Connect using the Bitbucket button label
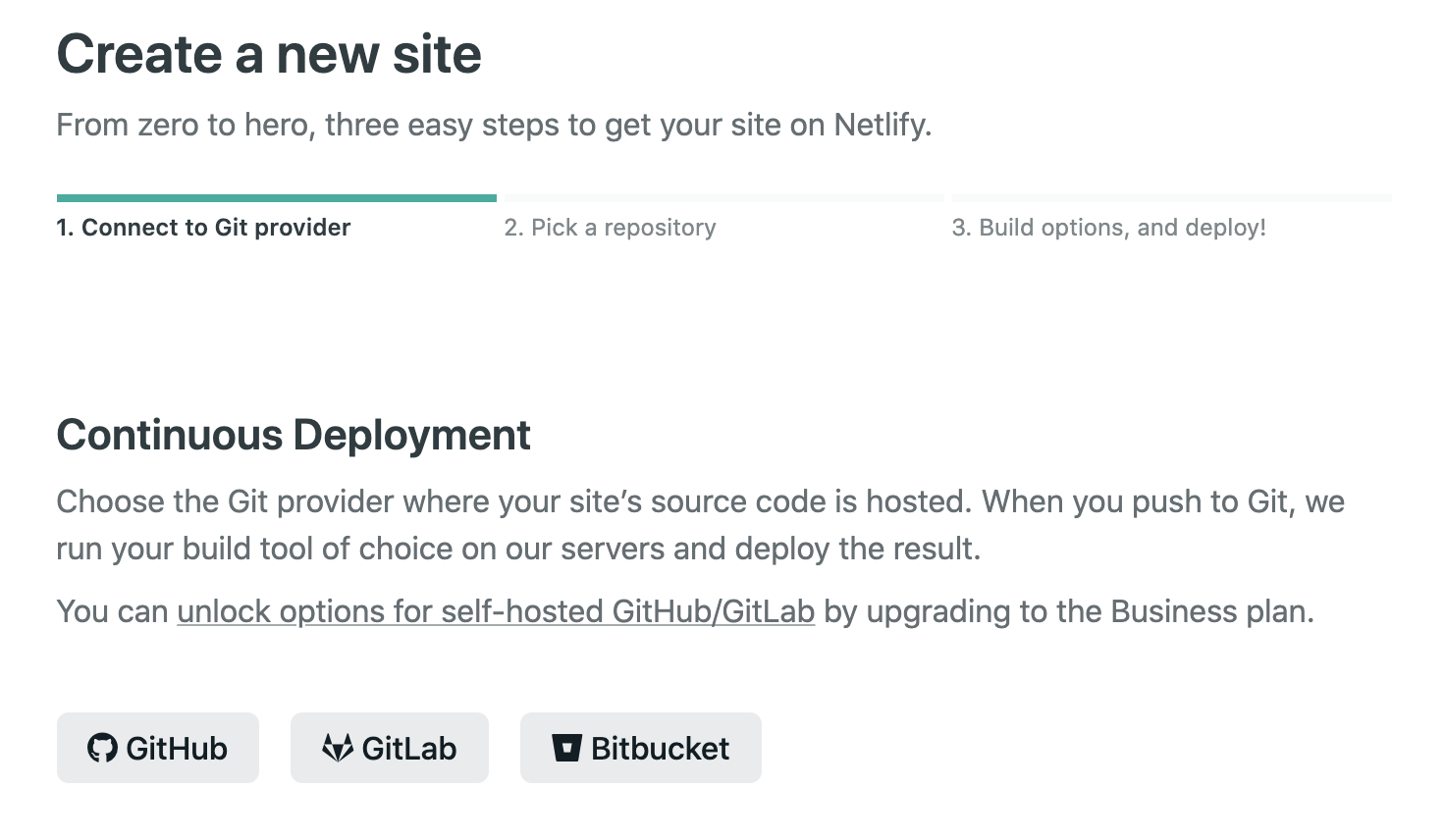The image size is (1445, 840). click(661, 749)
